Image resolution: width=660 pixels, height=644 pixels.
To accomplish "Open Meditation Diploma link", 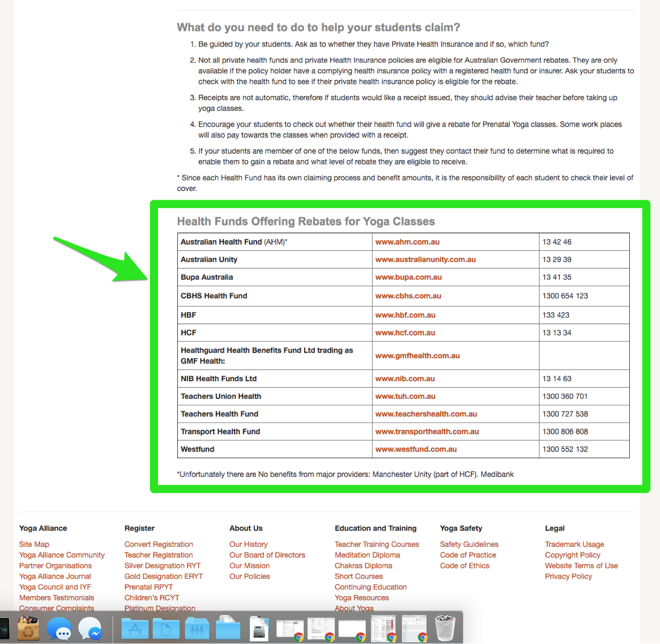I will (x=367, y=555).
